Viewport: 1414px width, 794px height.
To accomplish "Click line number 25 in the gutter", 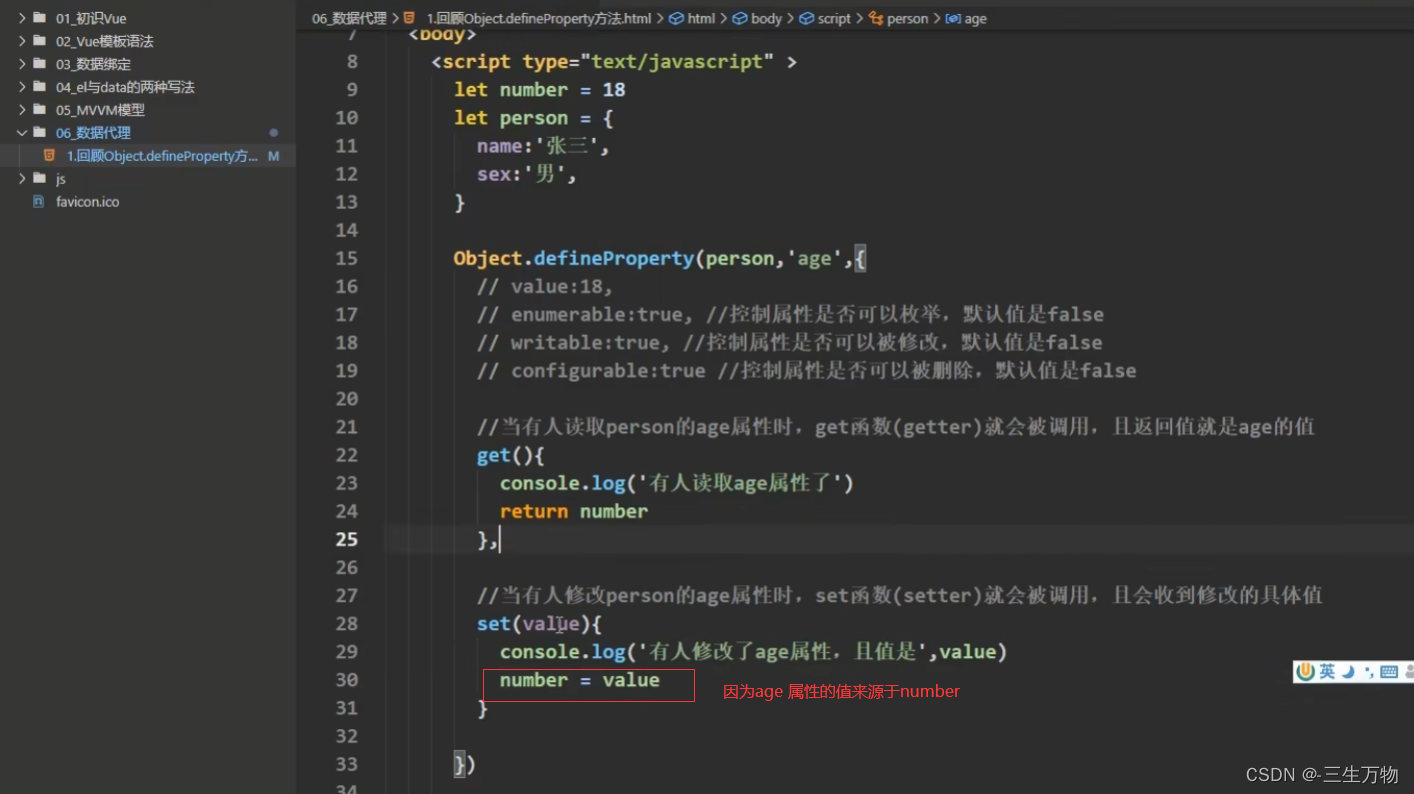I will [x=347, y=539].
